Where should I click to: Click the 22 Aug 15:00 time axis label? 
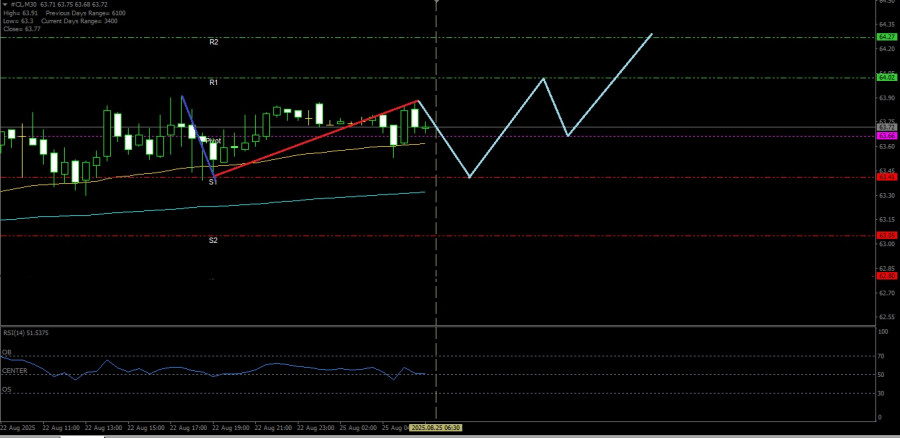click(148, 428)
